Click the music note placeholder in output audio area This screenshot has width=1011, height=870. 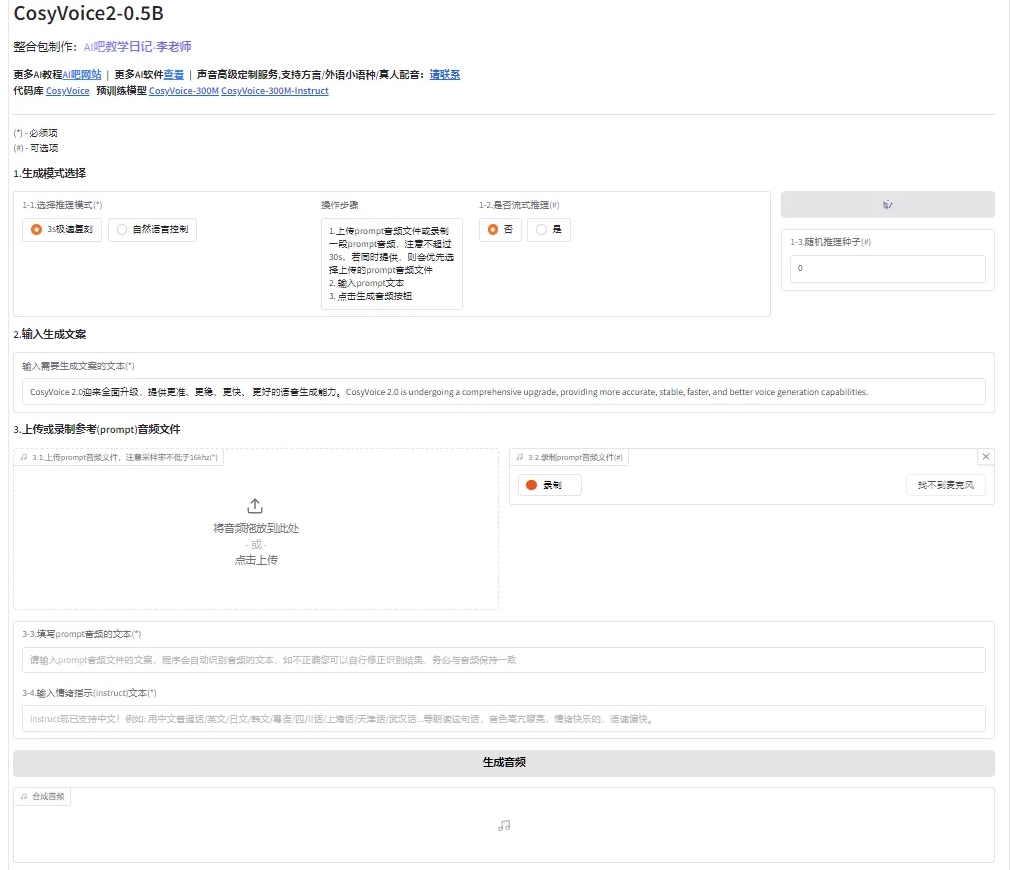(x=504, y=825)
